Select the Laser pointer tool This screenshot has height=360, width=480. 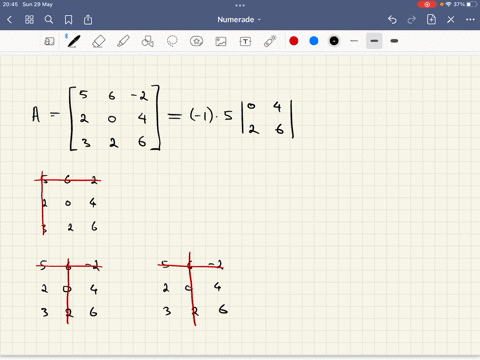tap(270, 41)
